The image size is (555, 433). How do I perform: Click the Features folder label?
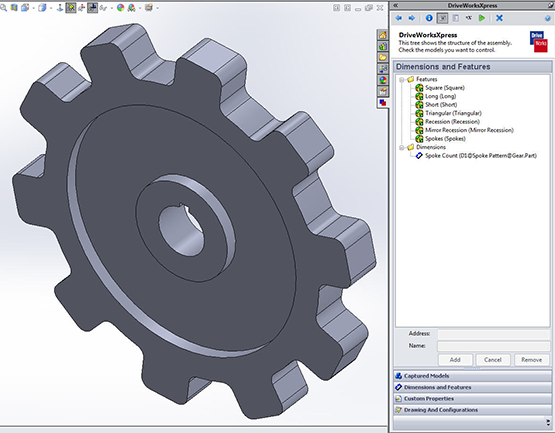point(427,79)
